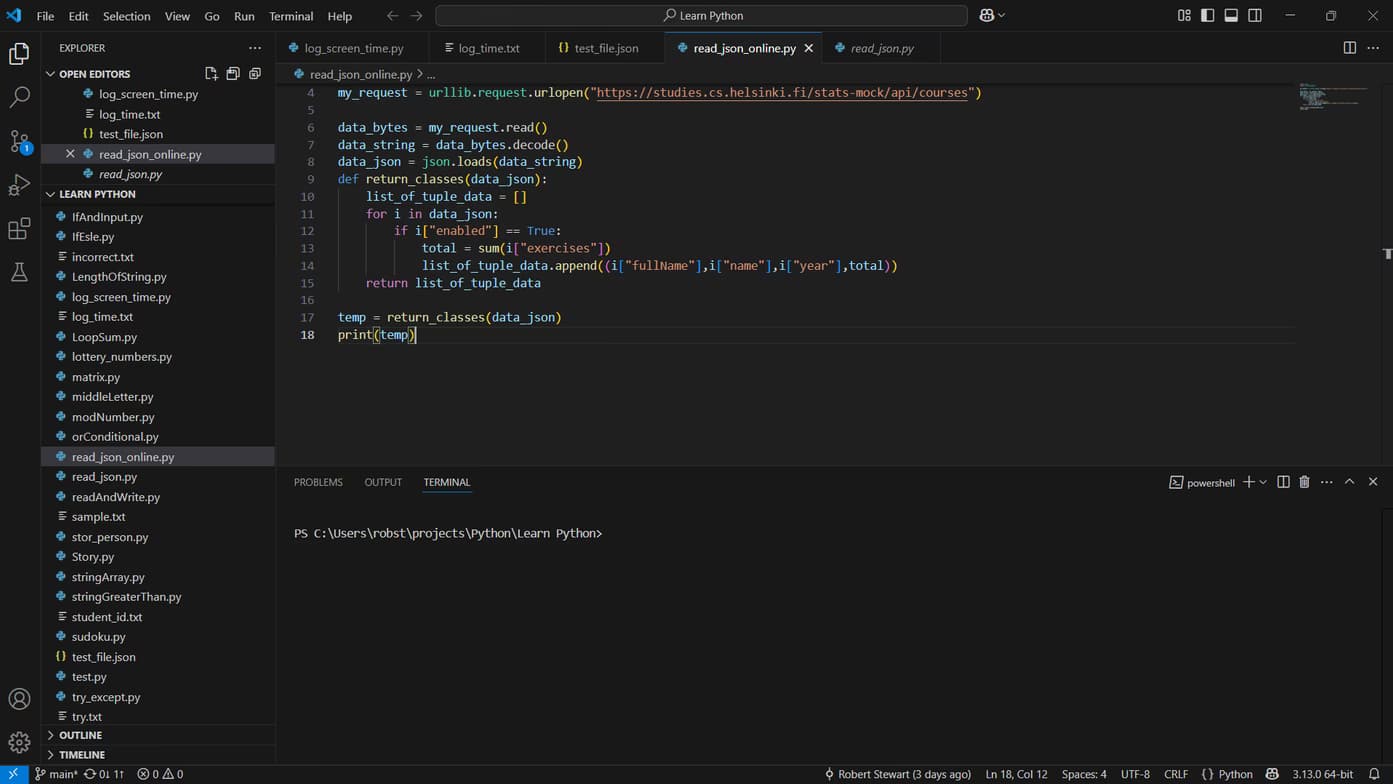
Task: Open the Extensions view icon
Action: point(19,229)
